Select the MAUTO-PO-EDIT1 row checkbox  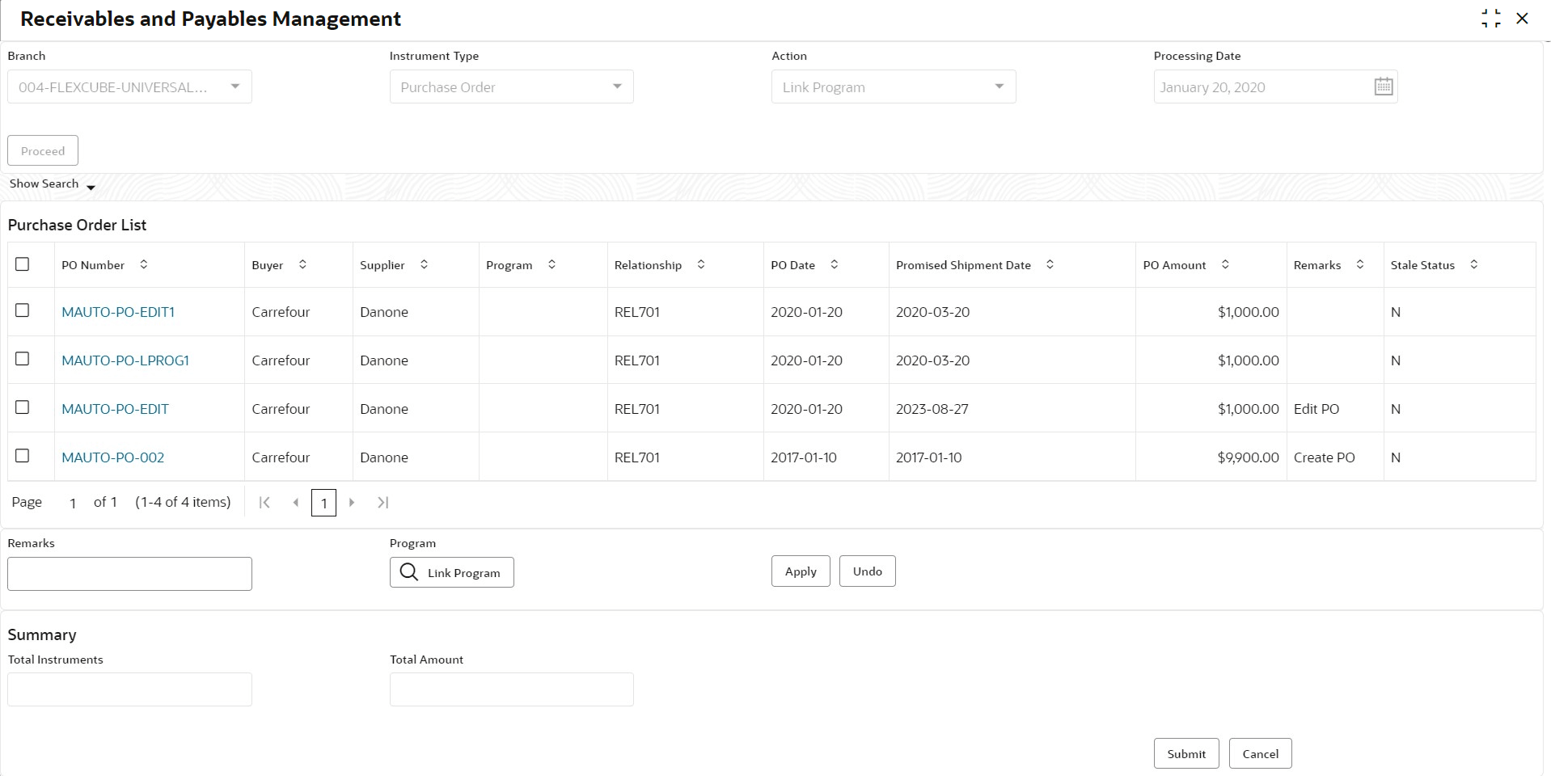click(x=23, y=310)
